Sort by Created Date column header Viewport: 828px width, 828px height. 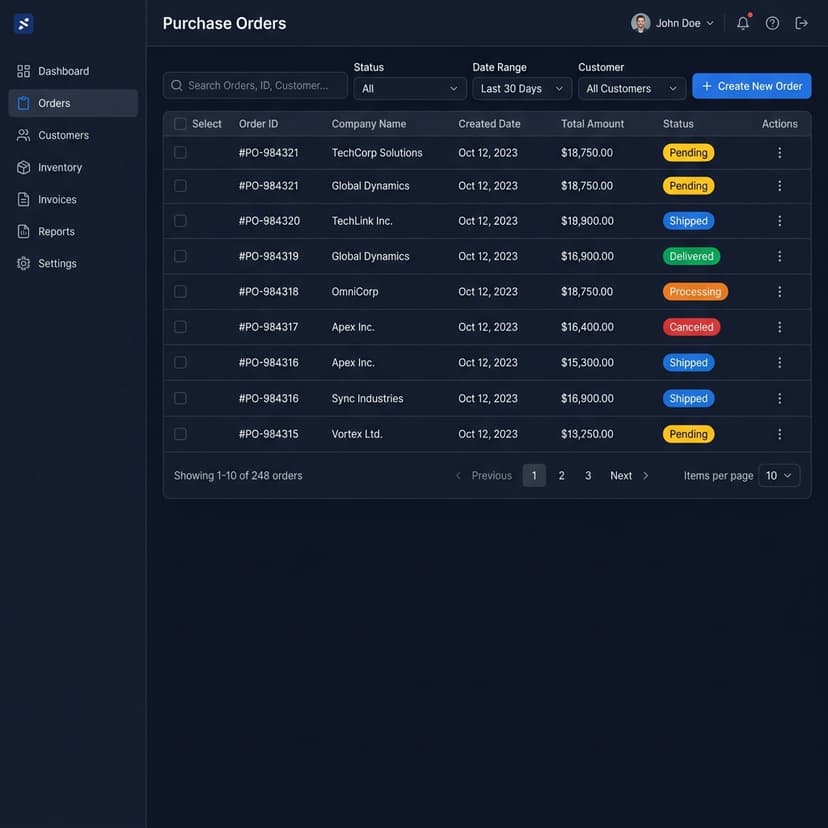tap(489, 124)
